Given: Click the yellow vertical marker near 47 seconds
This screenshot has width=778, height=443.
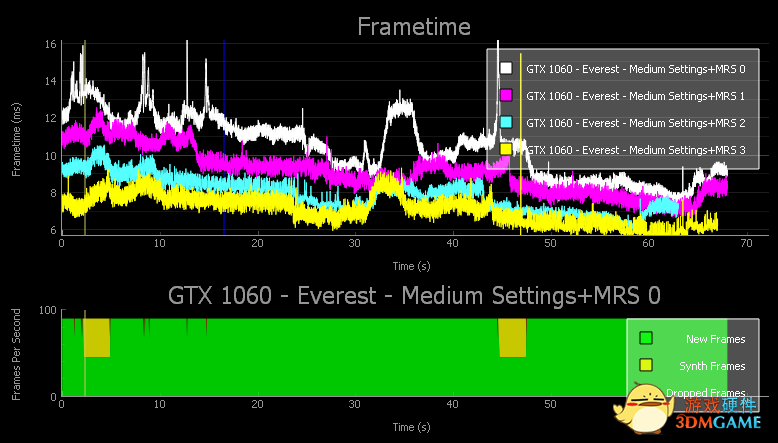Looking at the screenshot, I should [520, 144].
